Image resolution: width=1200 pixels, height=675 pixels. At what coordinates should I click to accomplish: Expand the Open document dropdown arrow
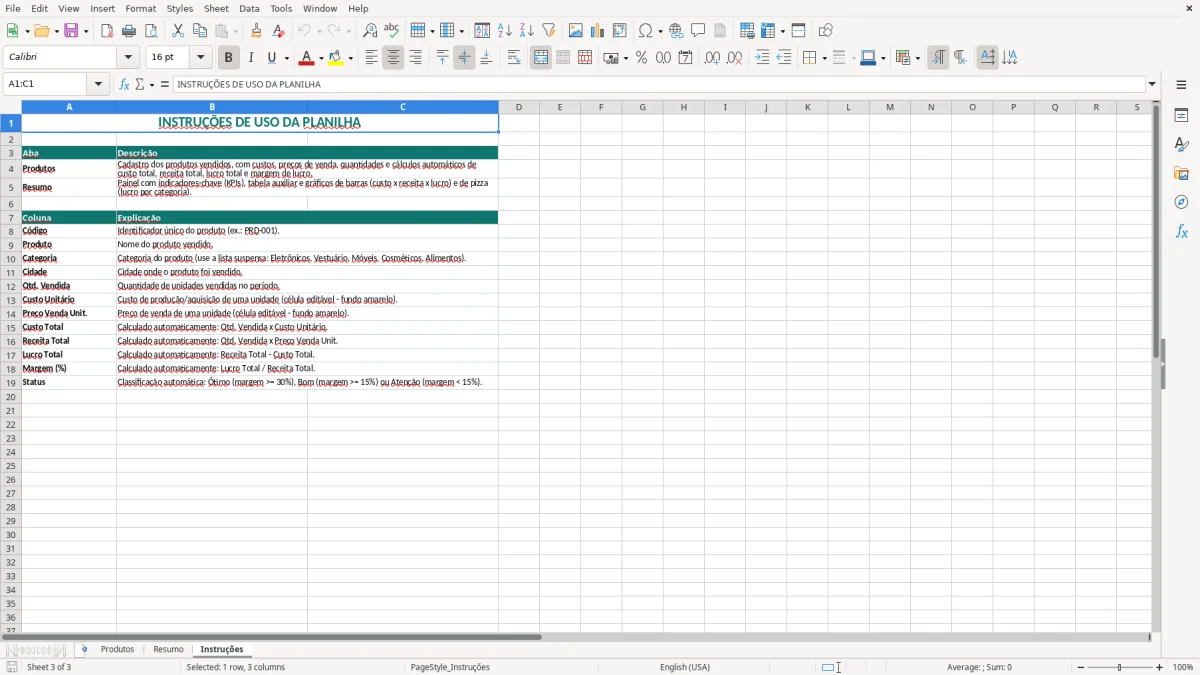click(55, 31)
